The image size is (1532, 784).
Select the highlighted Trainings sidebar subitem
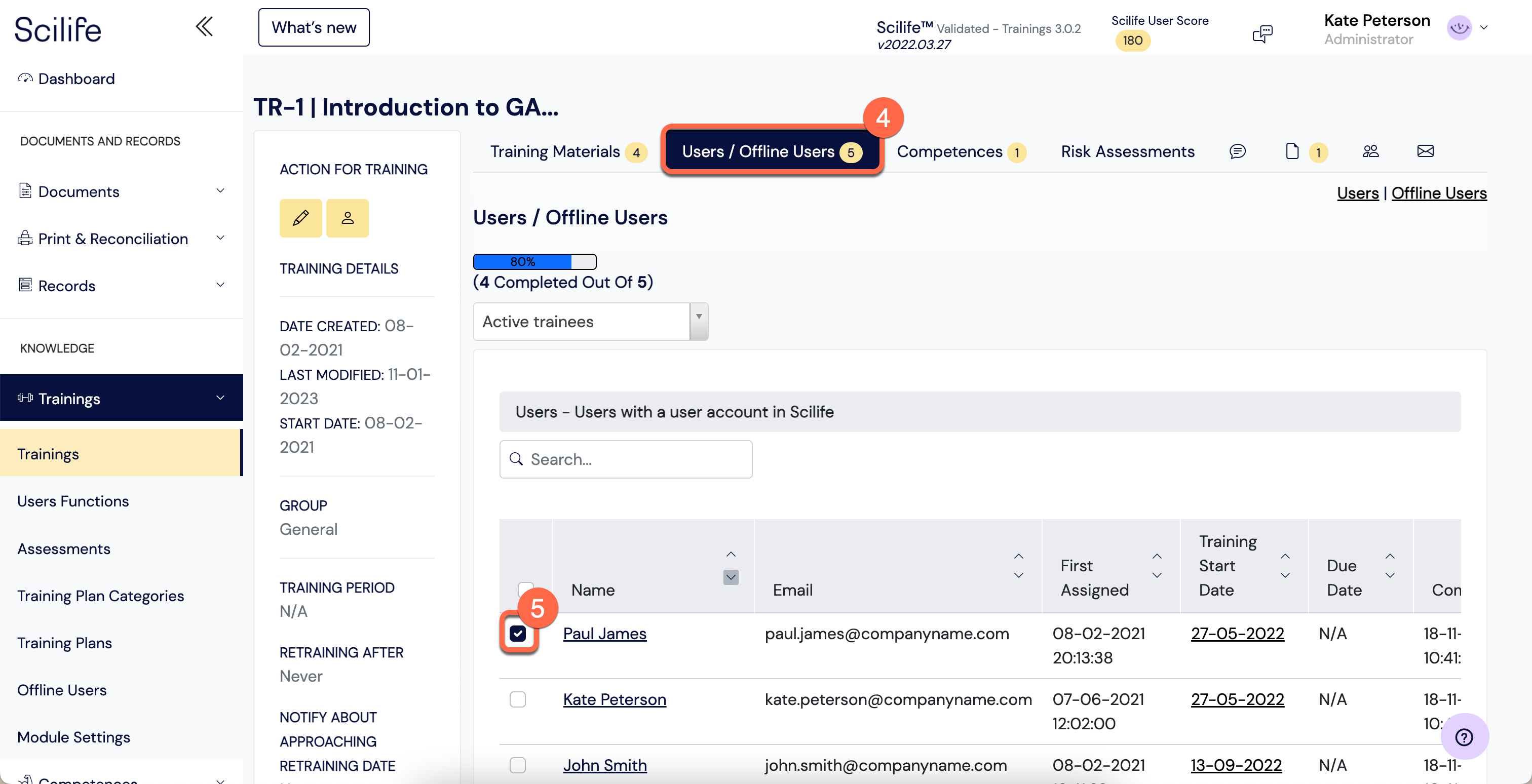click(121, 453)
